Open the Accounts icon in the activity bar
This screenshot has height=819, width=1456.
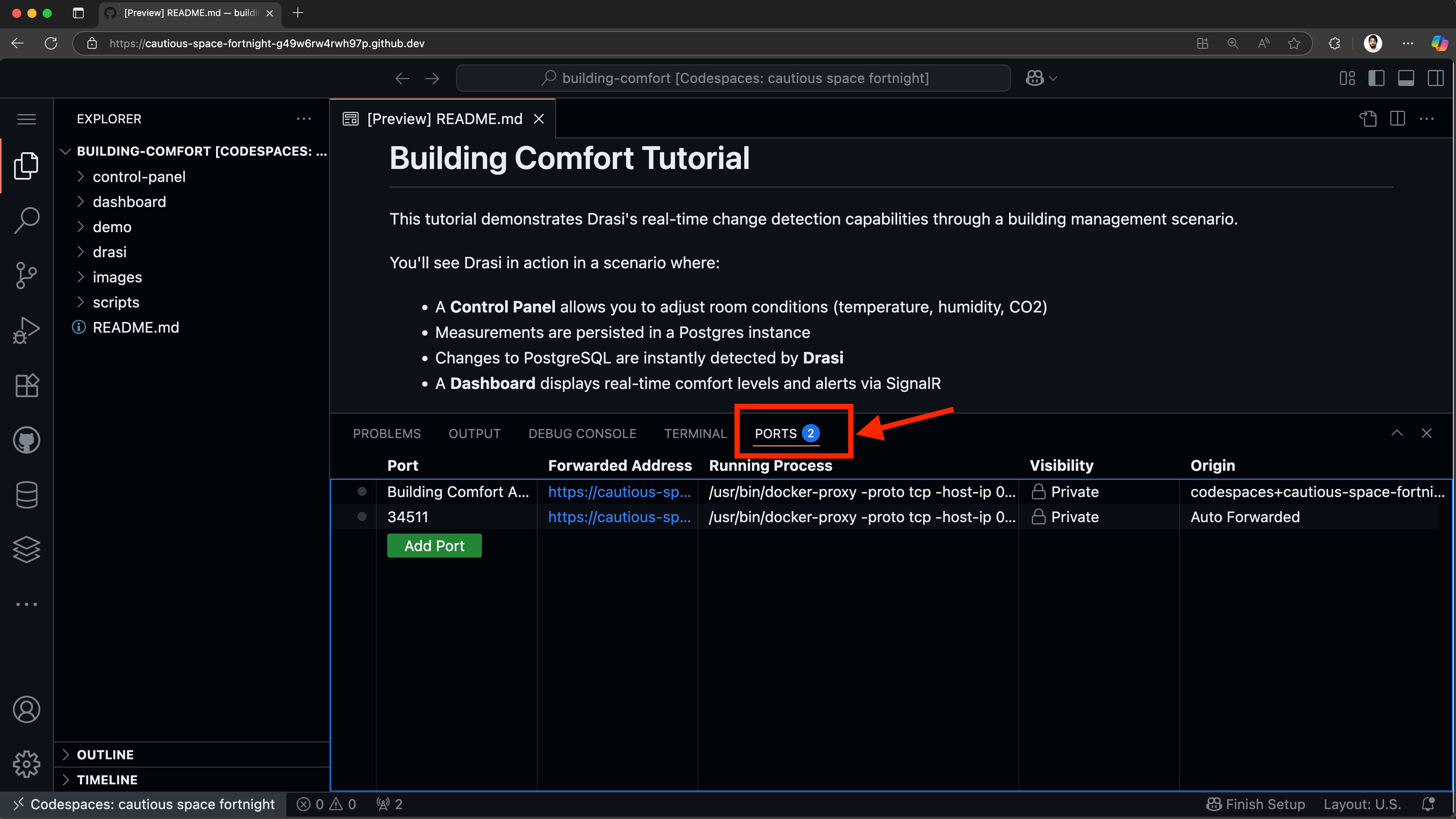[x=27, y=709]
